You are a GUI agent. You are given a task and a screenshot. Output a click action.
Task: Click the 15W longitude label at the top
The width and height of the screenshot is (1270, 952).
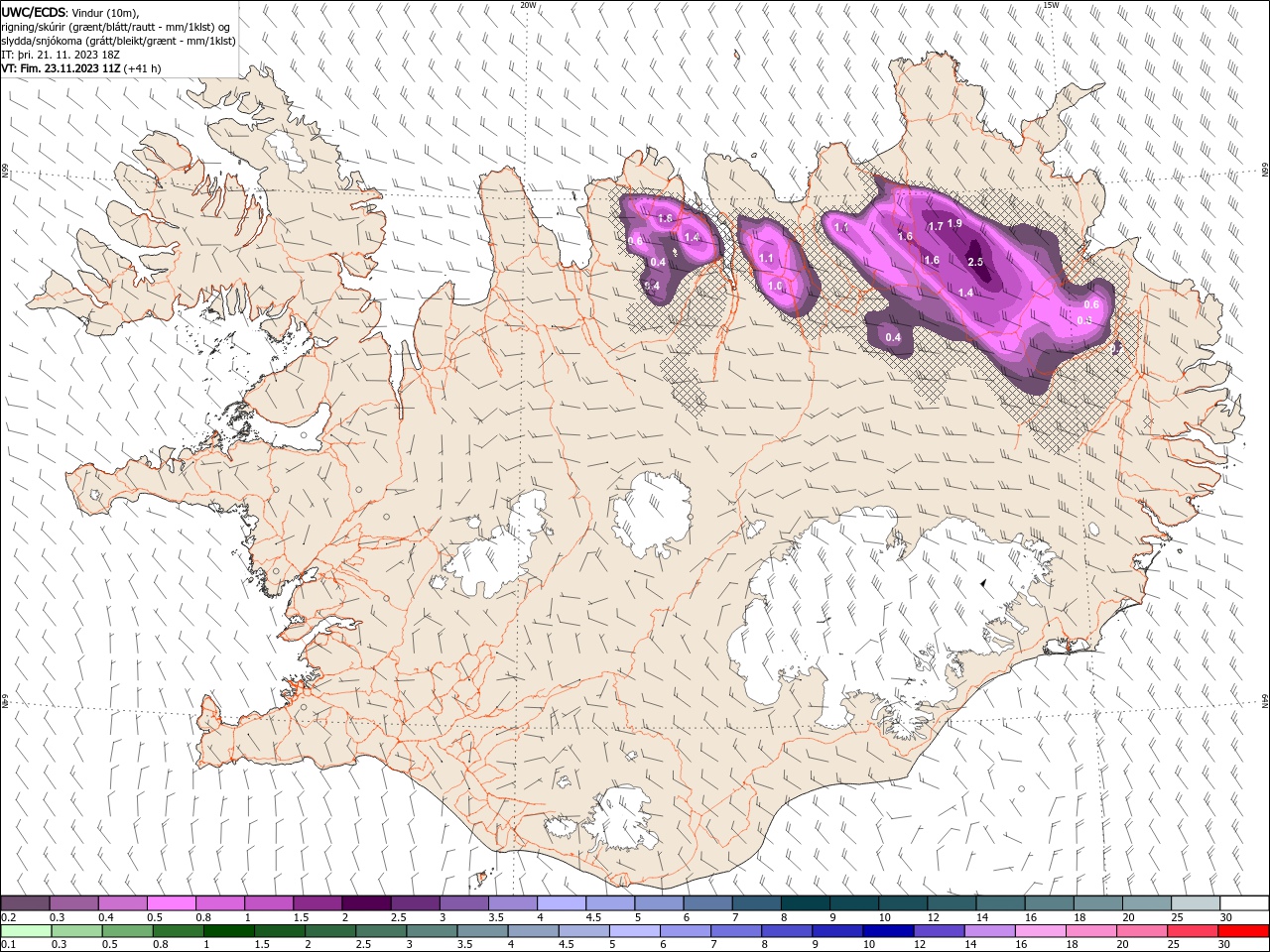click(x=1051, y=5)
